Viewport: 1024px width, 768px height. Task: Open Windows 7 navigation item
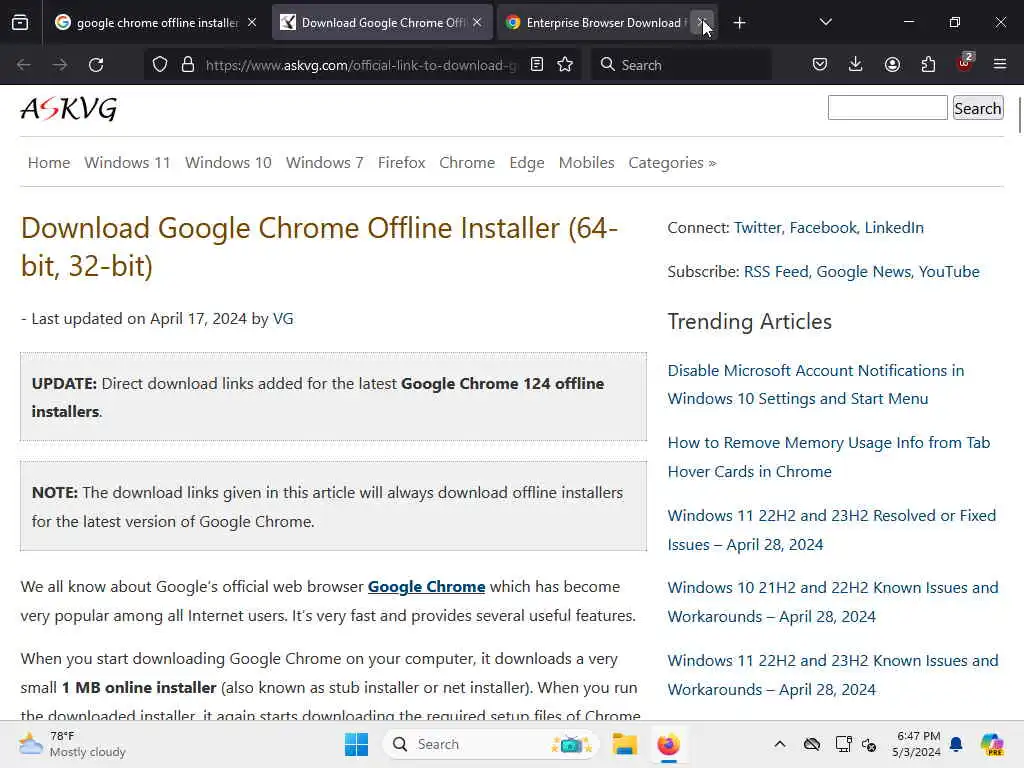click(x=325, y=163)
